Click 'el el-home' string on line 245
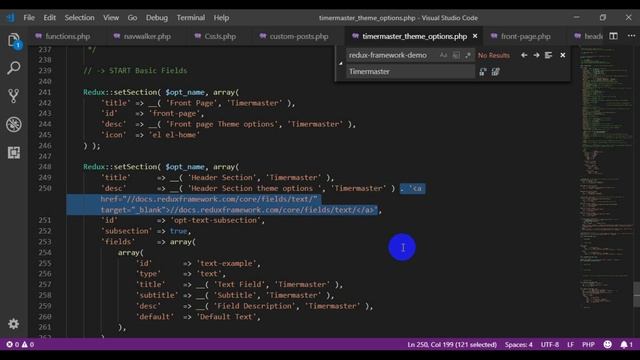This screenshot has width=640, height=360. [174, 135]
